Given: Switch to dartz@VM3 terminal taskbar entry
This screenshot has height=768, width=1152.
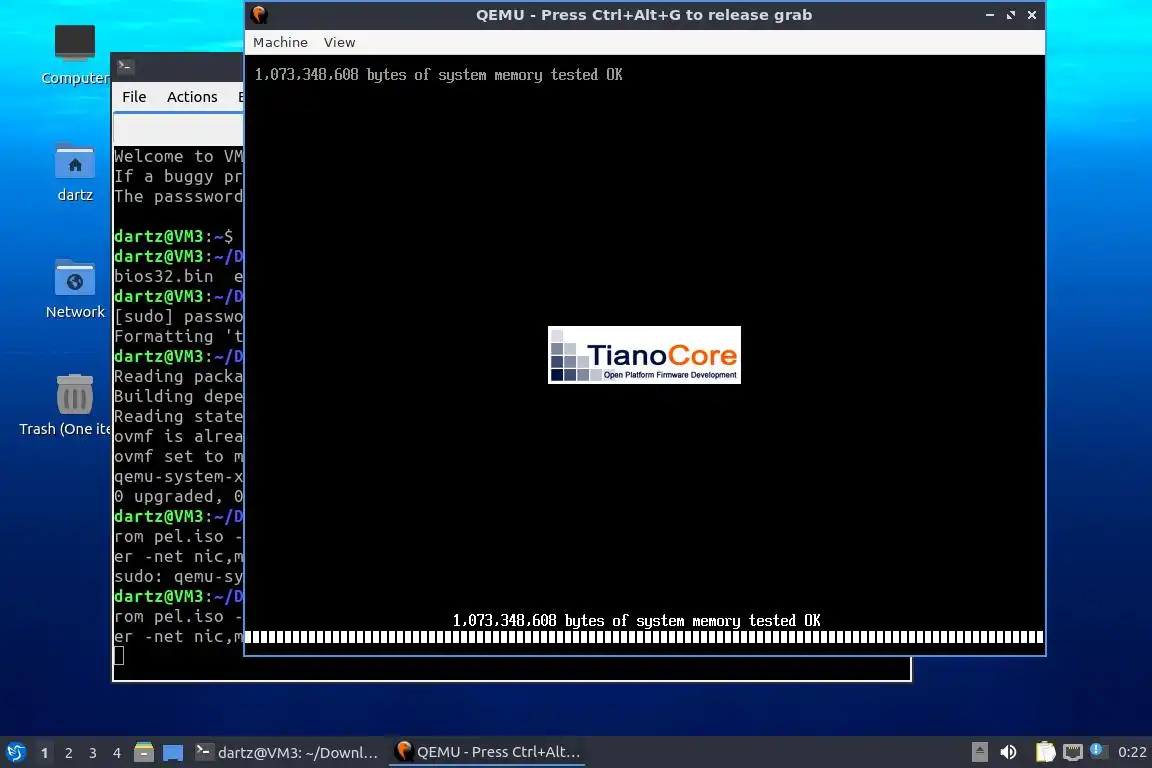Looking at the screenshot, I should [287, 753].
